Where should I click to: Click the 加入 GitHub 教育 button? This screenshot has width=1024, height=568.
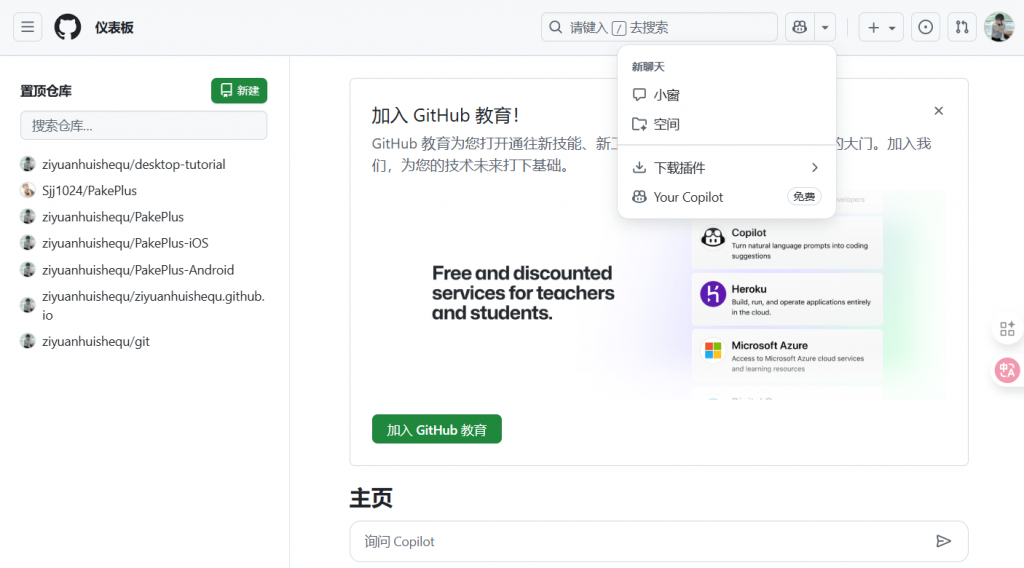[436, 429]
